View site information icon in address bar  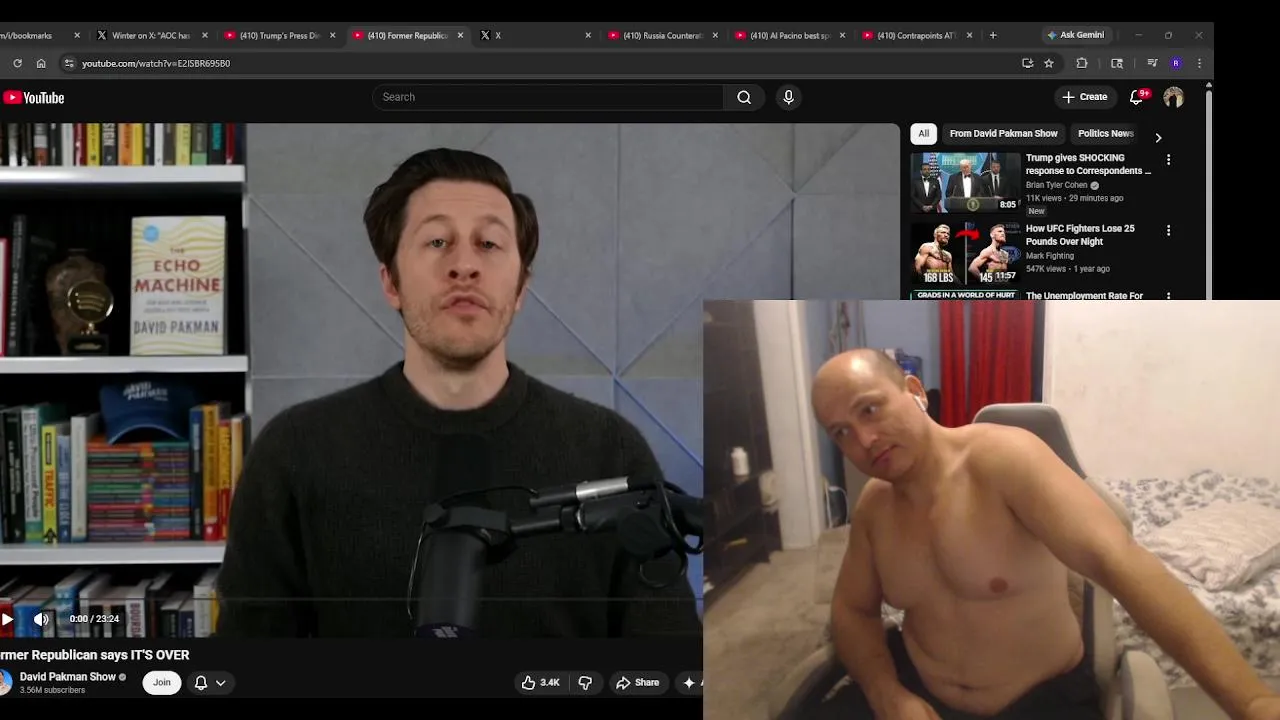tap(68, 63)
